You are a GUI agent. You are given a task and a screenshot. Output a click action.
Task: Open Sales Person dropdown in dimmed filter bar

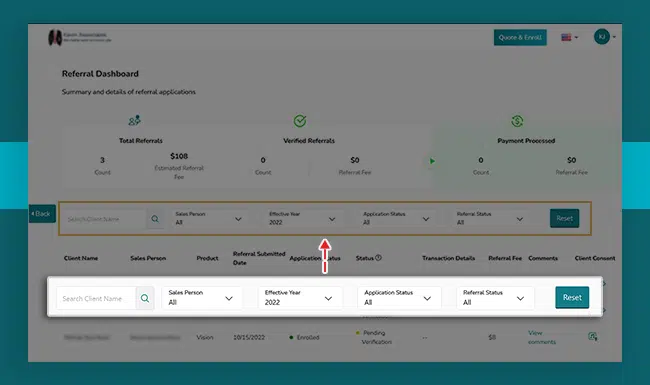209,218
